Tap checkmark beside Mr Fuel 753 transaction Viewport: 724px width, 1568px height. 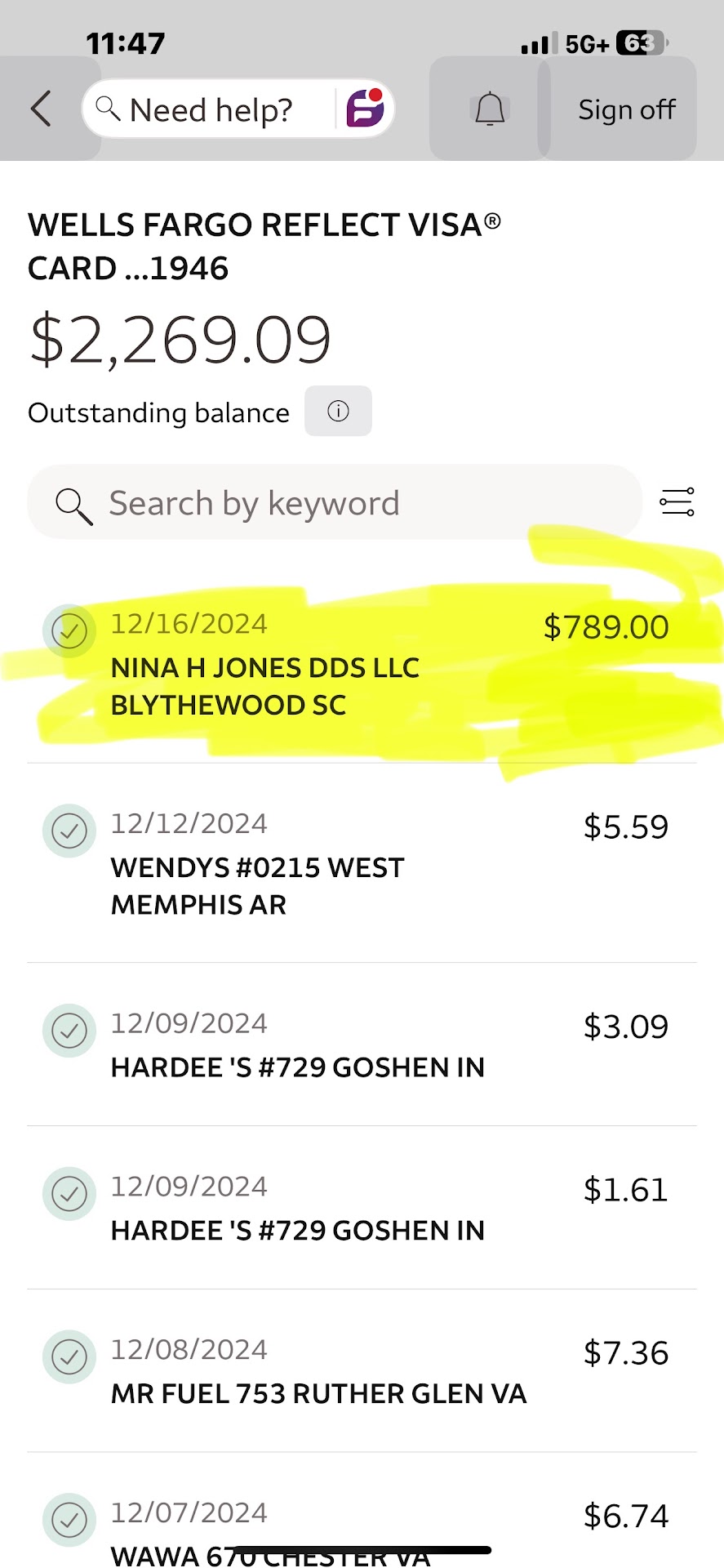69,1356
